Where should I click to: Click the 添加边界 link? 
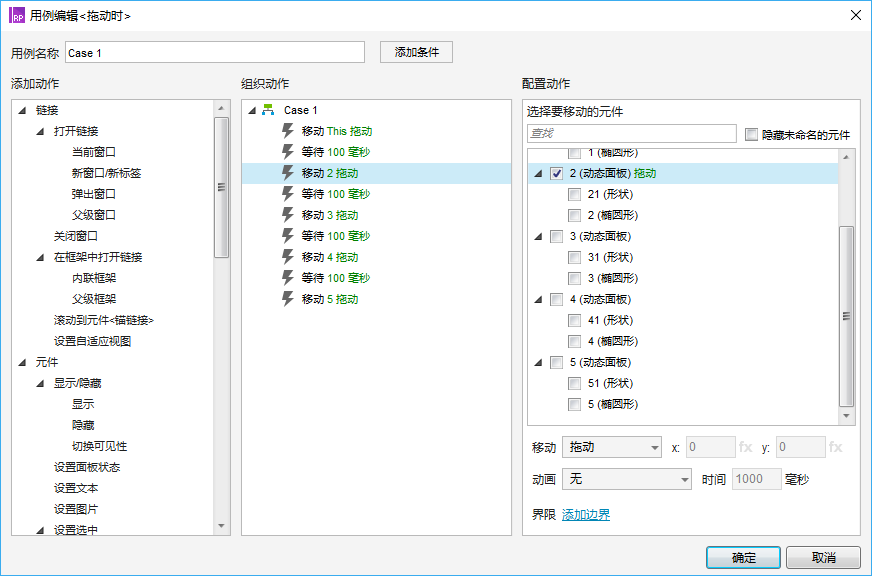[x=586, y=515]
